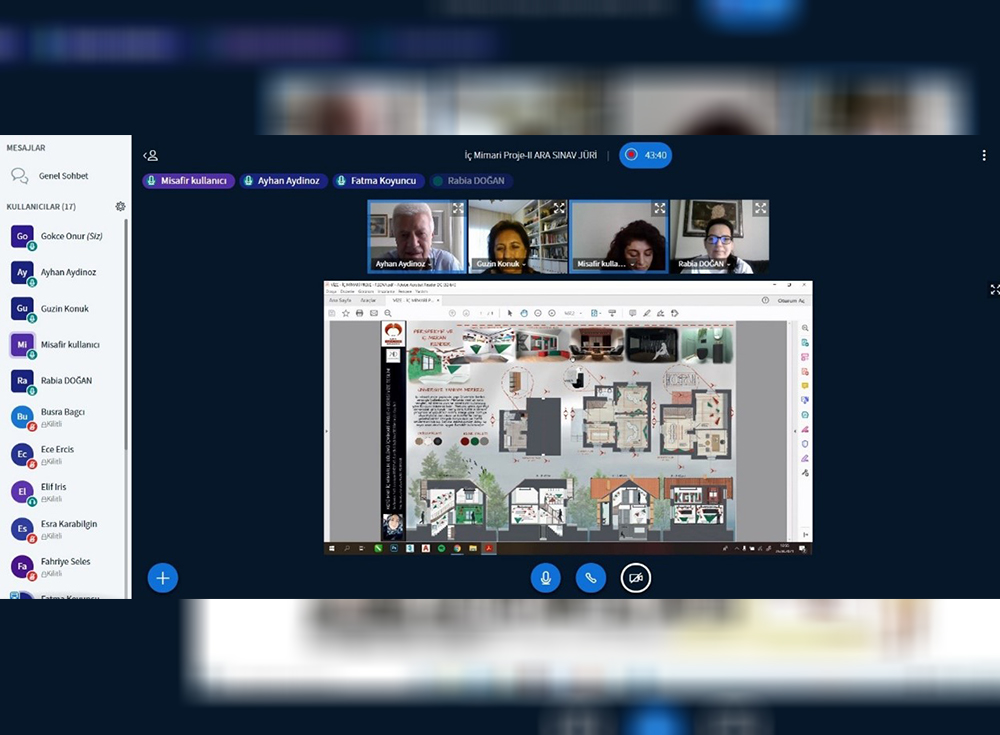Click the Fatma Koyuncu talking indicator
This screenshot has width=1000, height=735.
[376, 181]
